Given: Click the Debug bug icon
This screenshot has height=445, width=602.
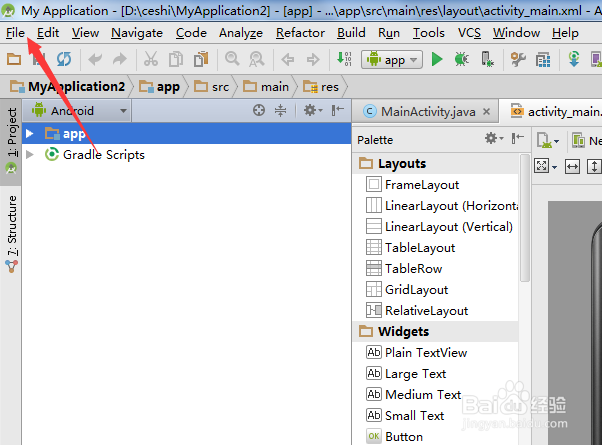Looking at the screenshot, I should (461, 60).
